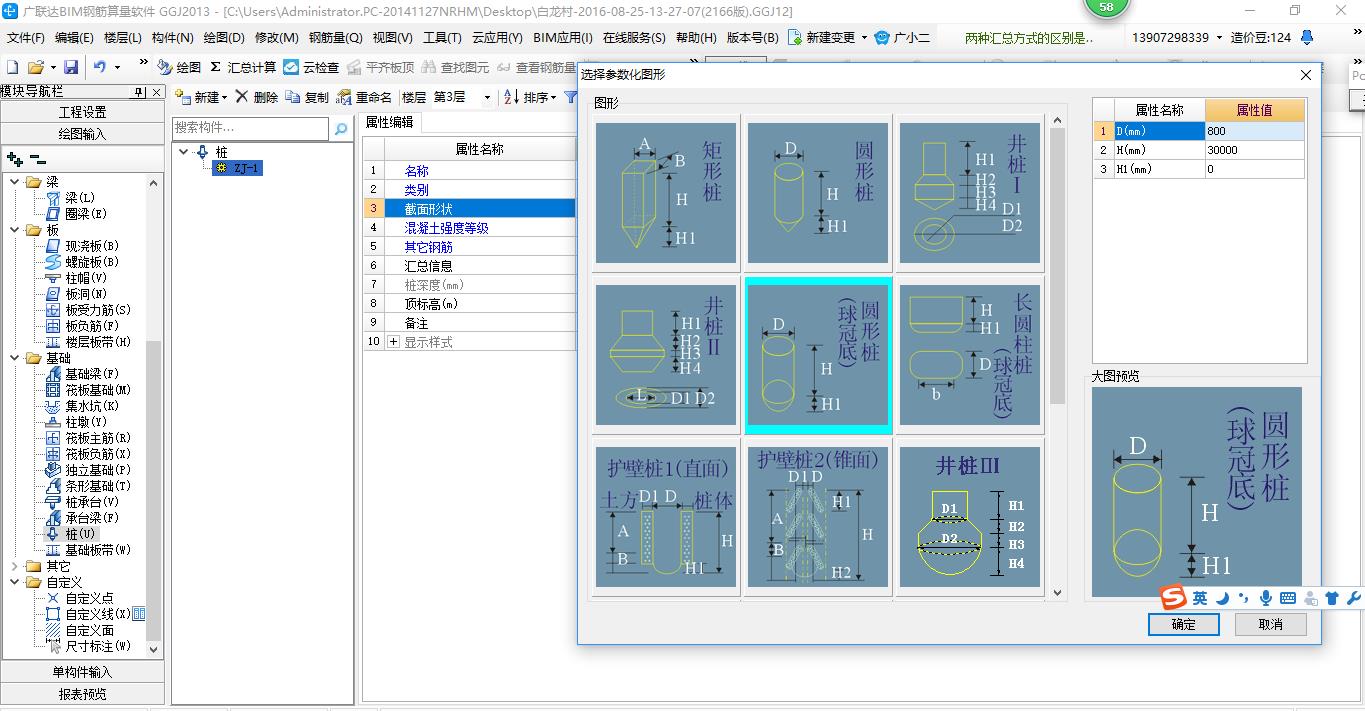
Task: Click the 复制 copy icon
Action: coord(292,97)
